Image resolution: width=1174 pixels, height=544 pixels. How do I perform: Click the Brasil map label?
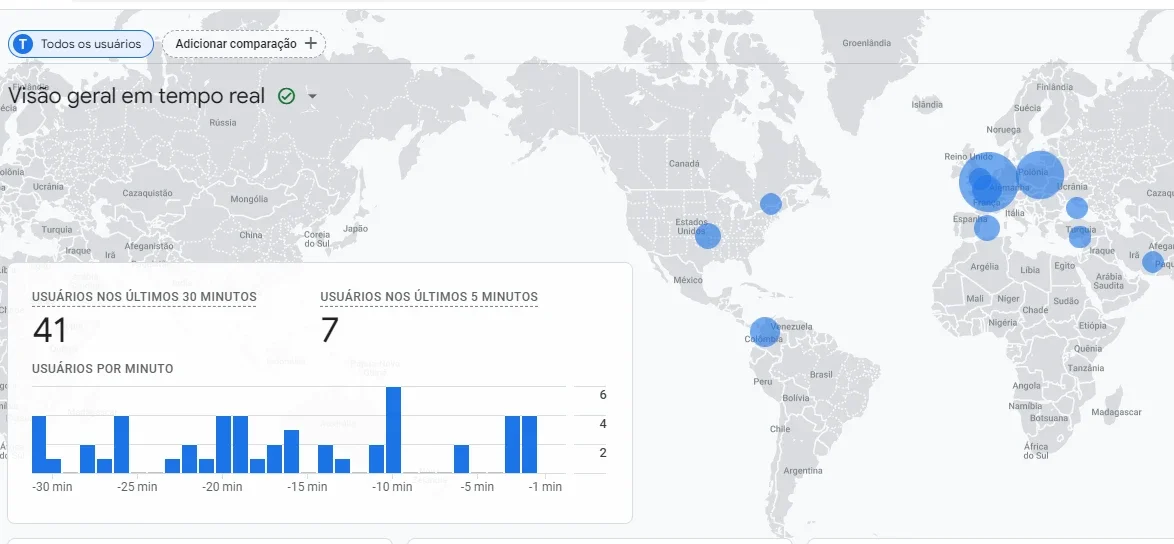(821, 374)
